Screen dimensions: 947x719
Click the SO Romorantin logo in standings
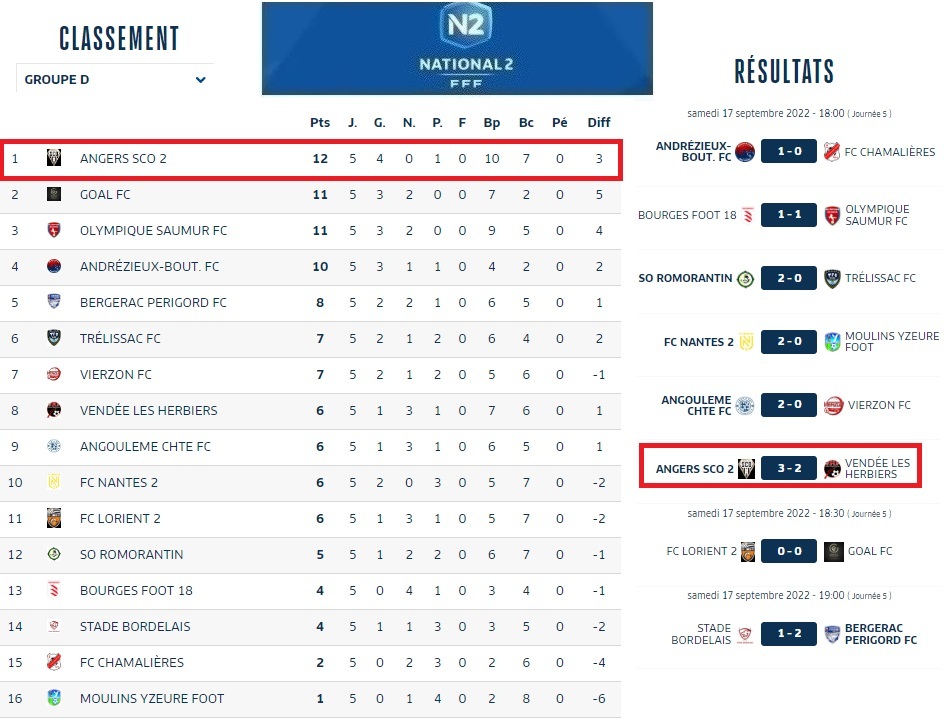point(54,554)
